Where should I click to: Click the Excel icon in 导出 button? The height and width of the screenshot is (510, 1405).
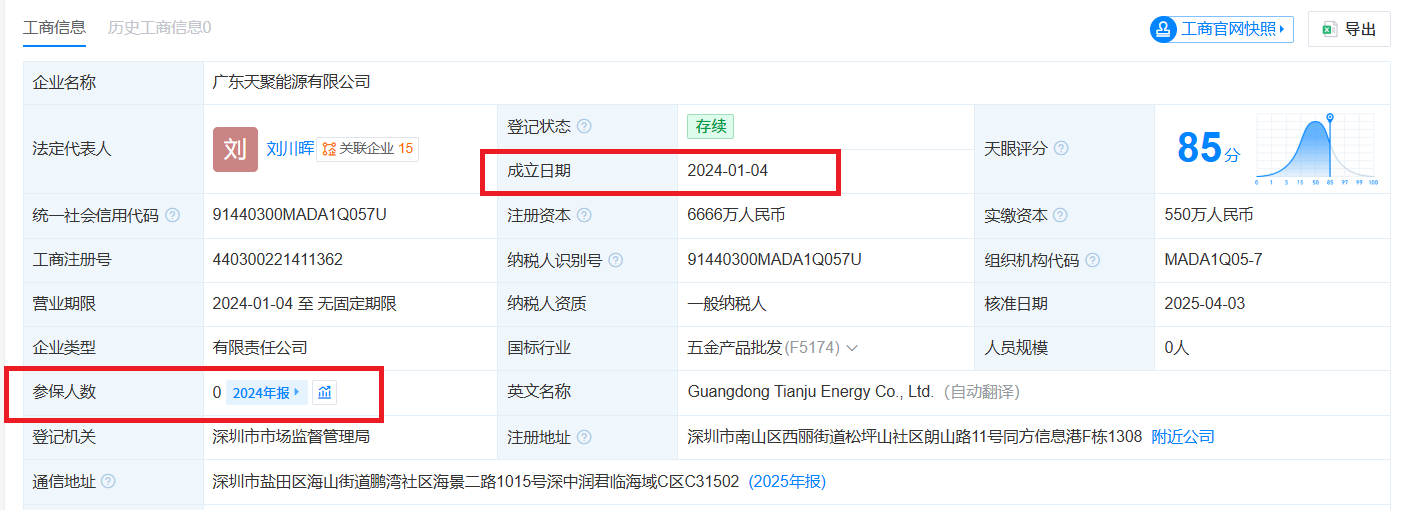pyautogui.click(x=1329, y=29)
